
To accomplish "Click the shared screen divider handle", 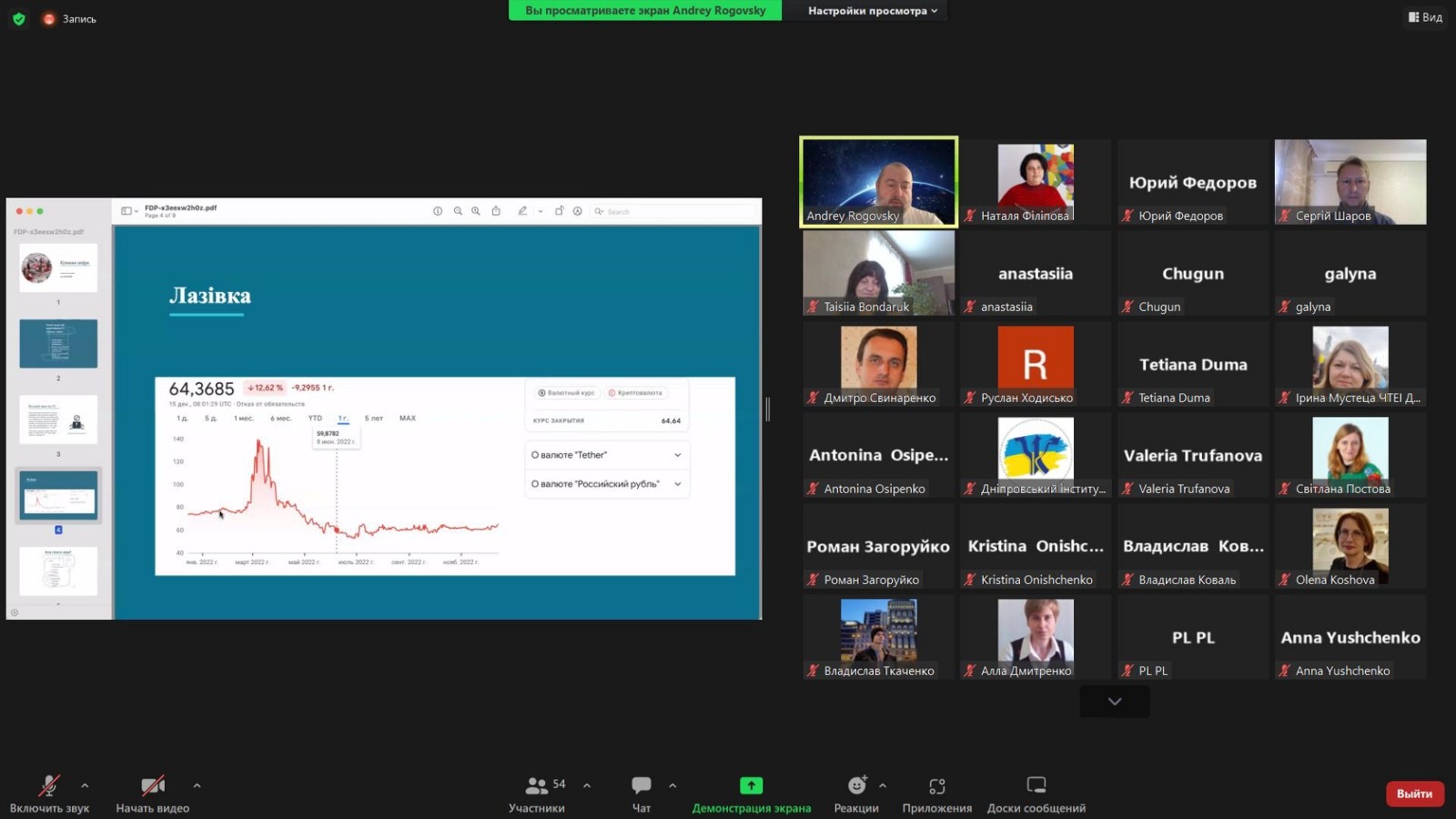I will [x=768, y=409].
